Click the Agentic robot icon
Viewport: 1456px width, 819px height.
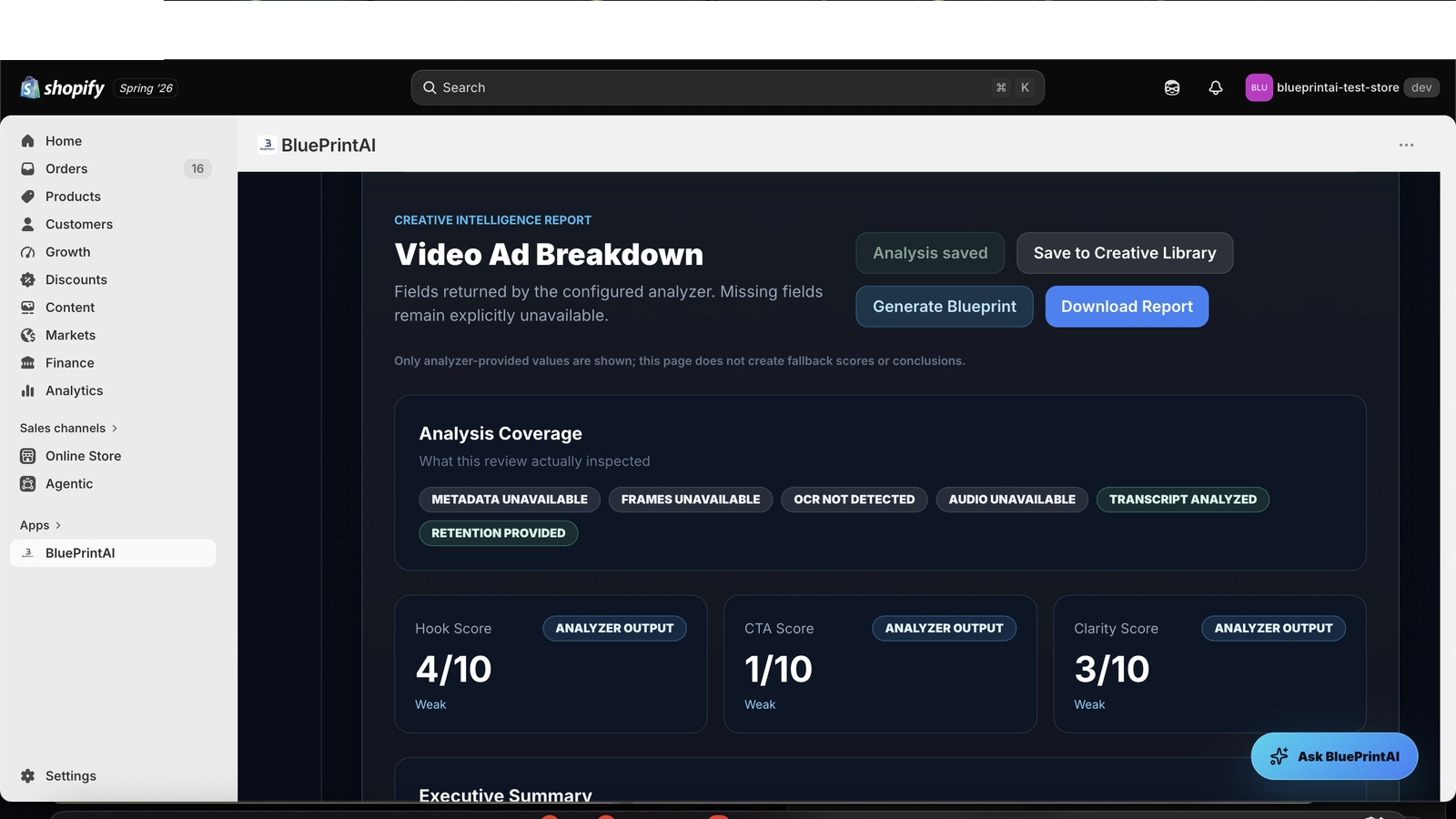(27, 483)
